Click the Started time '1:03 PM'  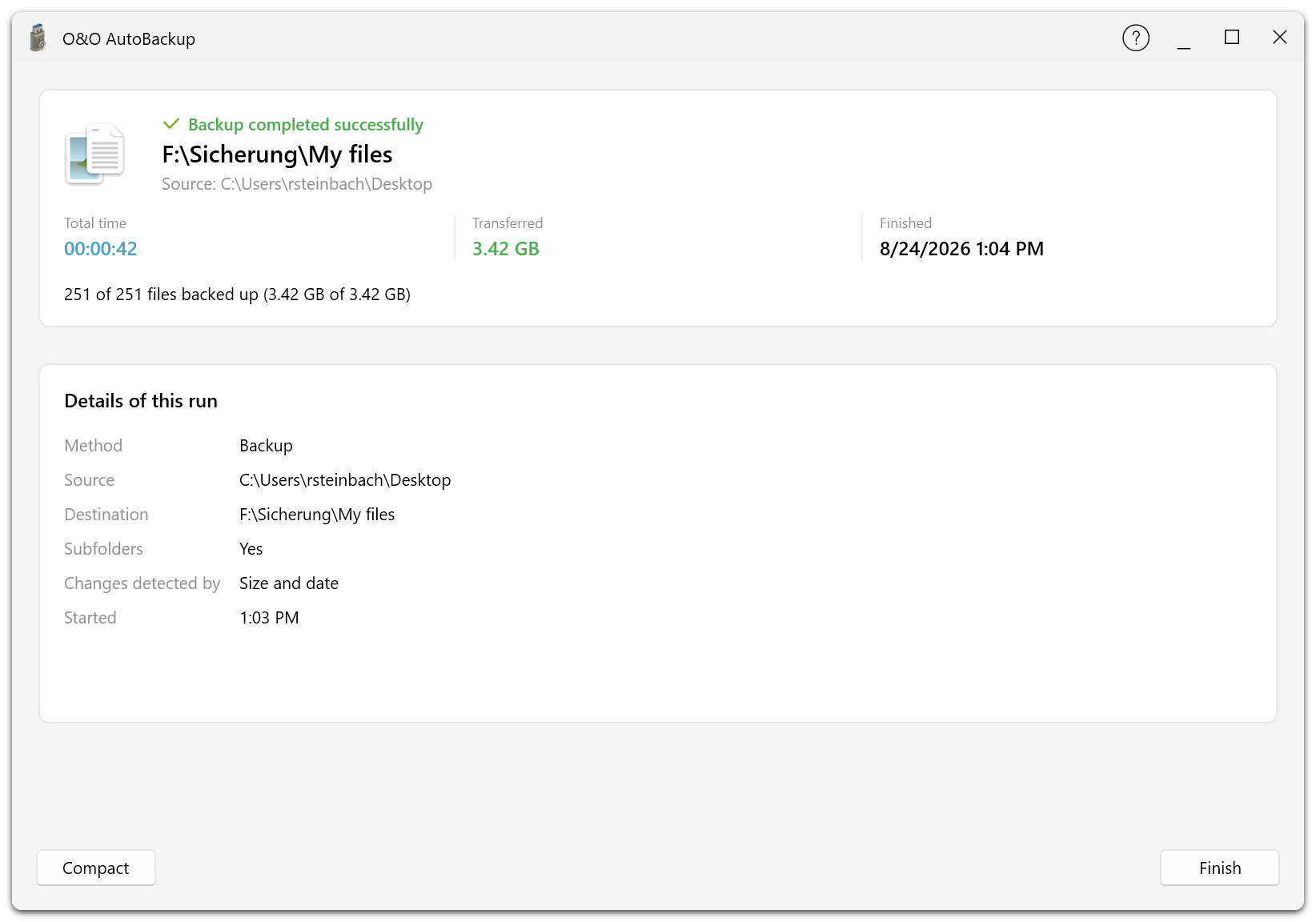click(269, 618)
